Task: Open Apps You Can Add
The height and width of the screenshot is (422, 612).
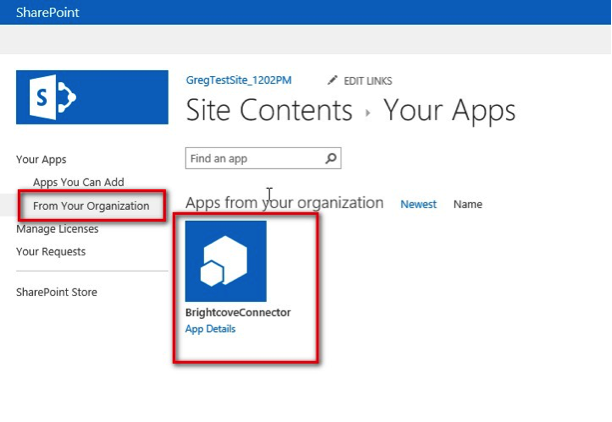Action: click(x=78, y=182)
